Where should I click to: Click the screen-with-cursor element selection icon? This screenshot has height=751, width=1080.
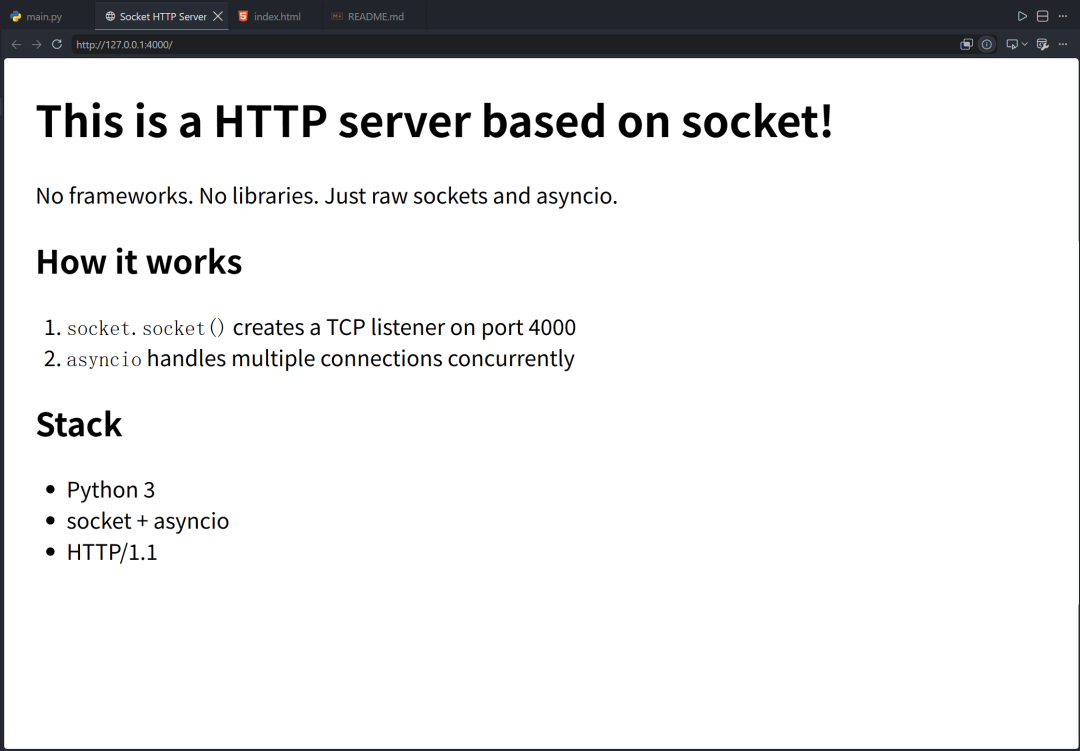coord(1012,45)
